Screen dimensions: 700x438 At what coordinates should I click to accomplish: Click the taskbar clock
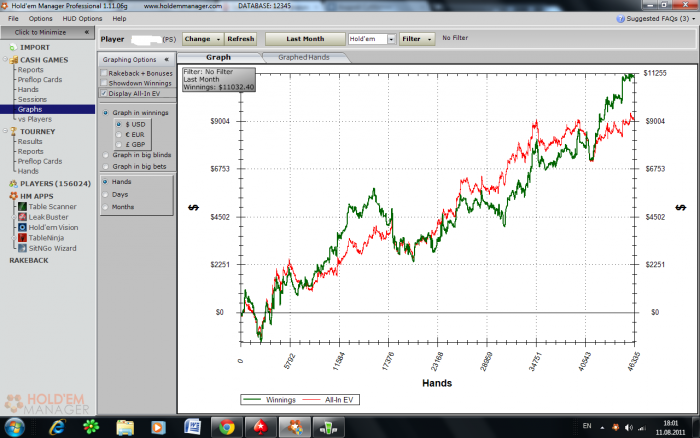pos(671,428)
